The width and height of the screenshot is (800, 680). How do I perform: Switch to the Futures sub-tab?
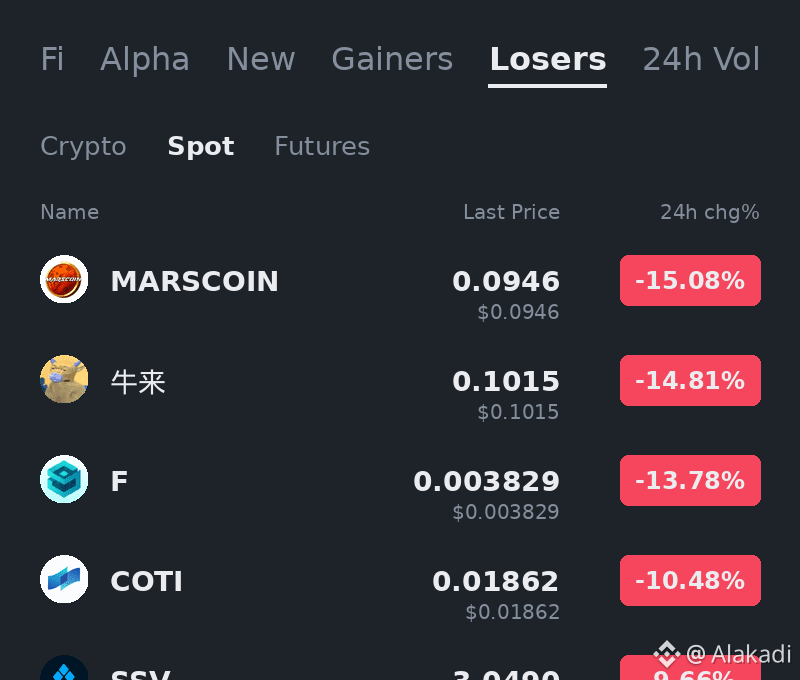pyautogui.click(x=322, y=146)
